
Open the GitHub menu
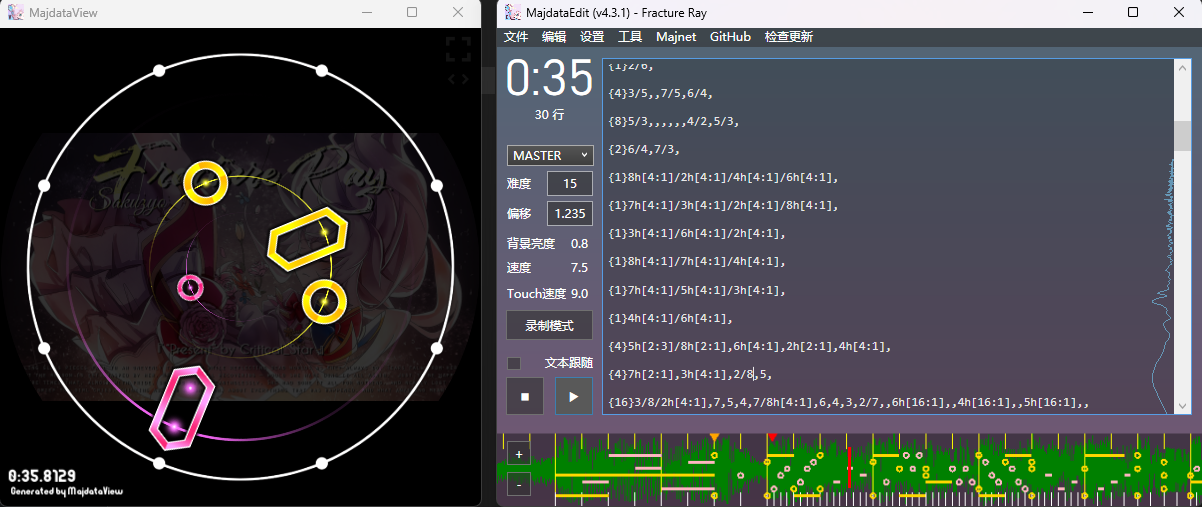coord(730,37)
